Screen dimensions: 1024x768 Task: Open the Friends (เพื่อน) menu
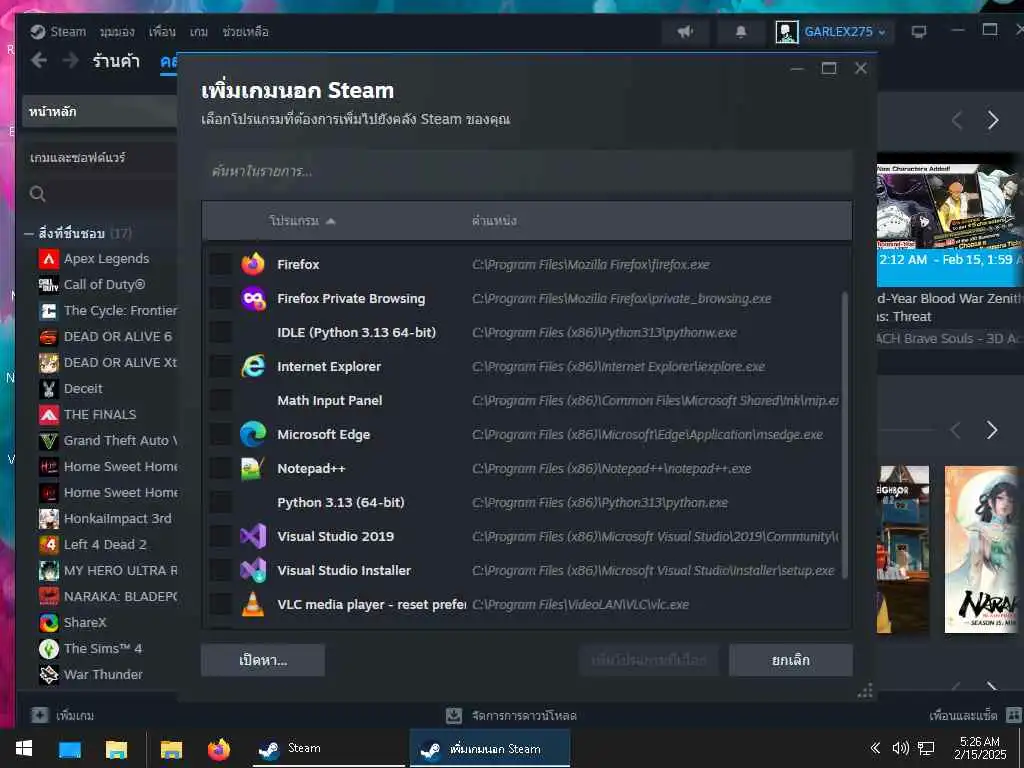click(x=162, y=31)
